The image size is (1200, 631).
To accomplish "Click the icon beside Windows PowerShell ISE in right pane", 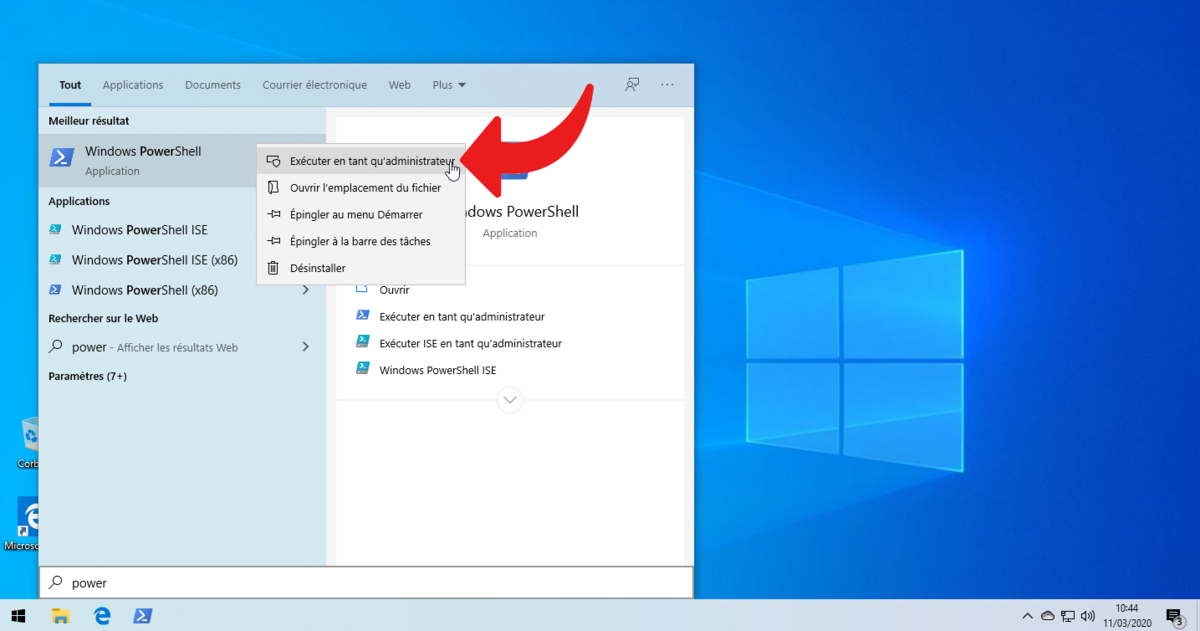I will tap(363, 369).
